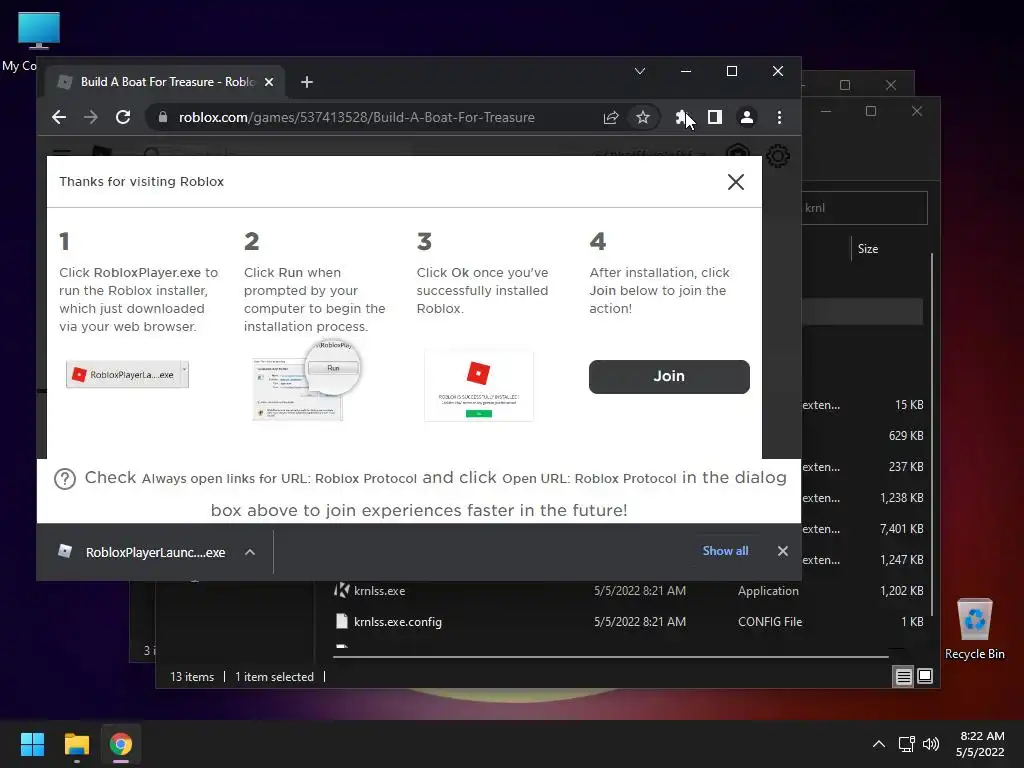The image size is (1024, 768).
Task: View site info lock icon
Action: [x=163, y=118]
